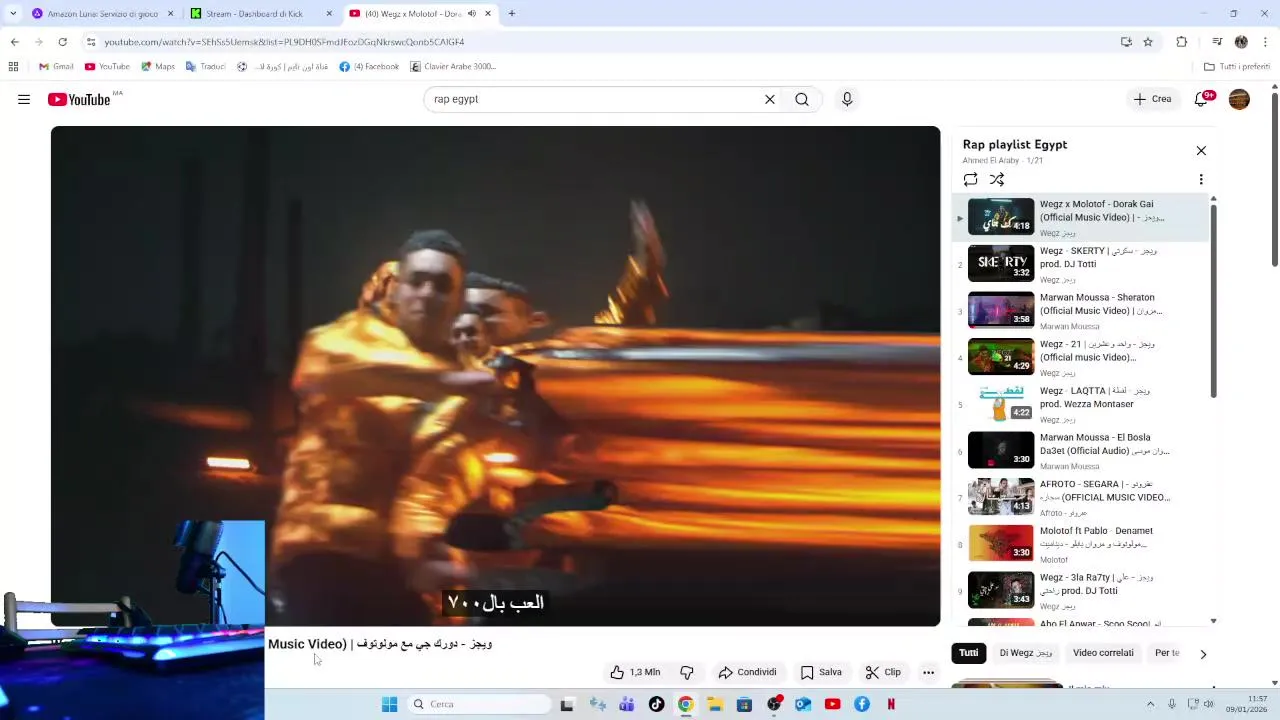
Task: Open Marwan Moussa - El Bosla Da3et item
Action: [1080, 451]
